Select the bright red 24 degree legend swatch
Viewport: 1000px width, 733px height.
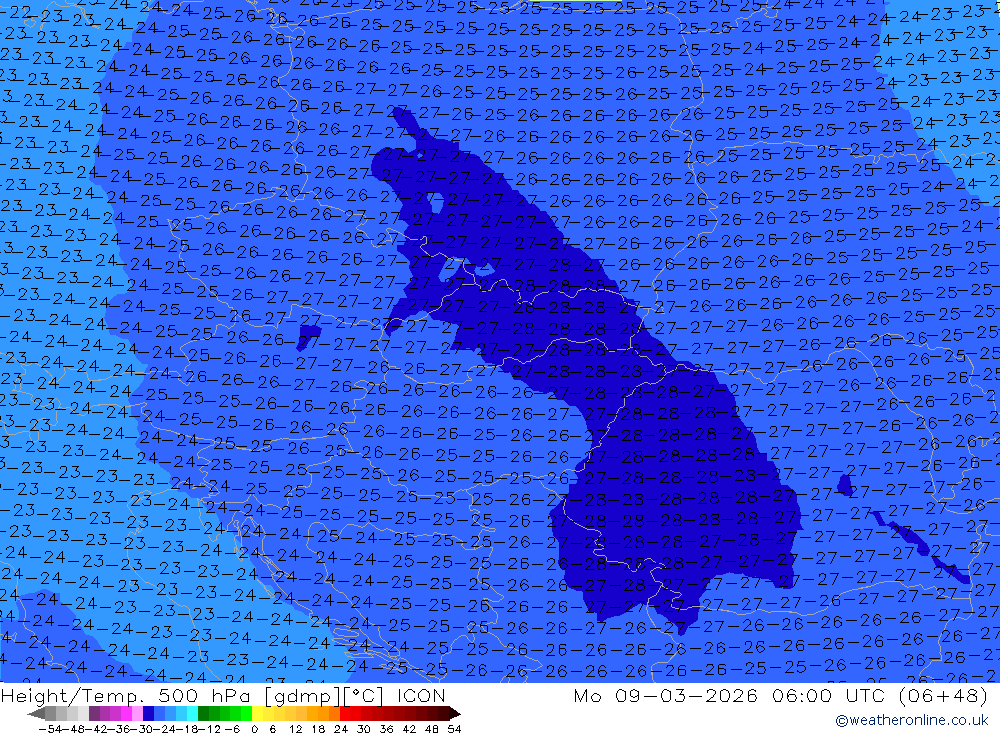tap(345, 713)
